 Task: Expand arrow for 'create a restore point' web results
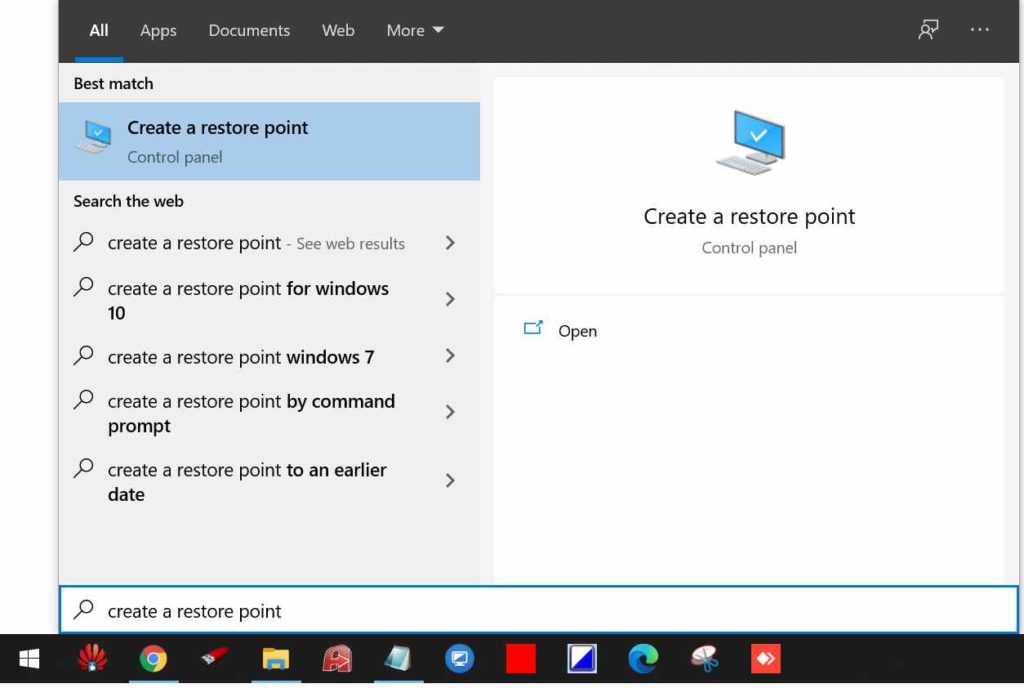(x=450, y=243)
